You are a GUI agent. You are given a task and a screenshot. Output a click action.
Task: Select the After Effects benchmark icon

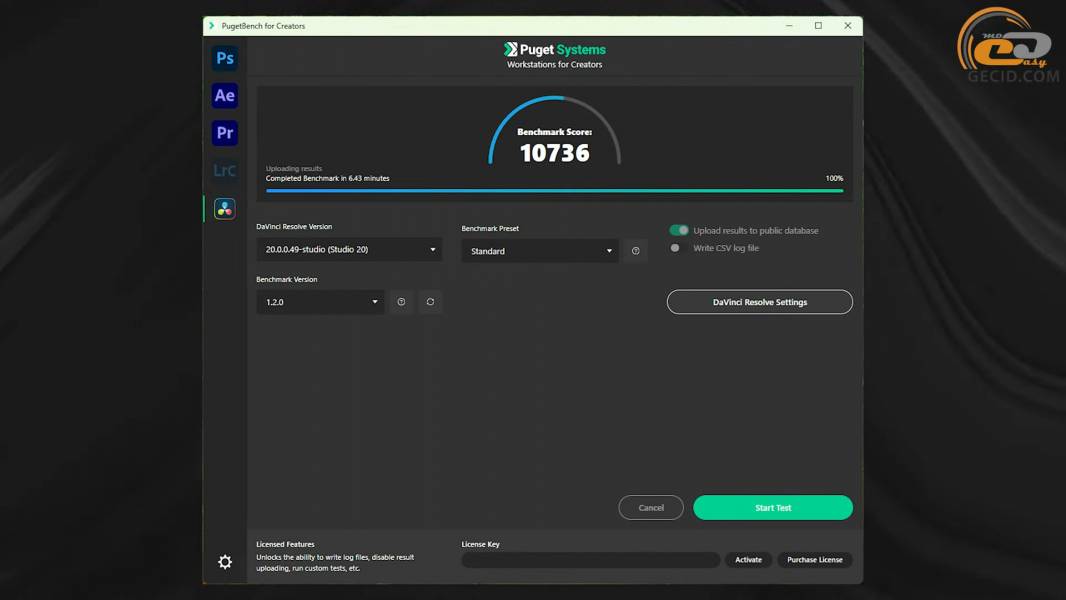[225, 96]
